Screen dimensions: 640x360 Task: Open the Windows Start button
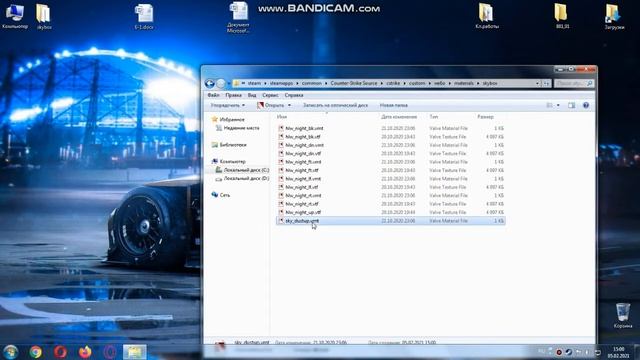[11, 352]
